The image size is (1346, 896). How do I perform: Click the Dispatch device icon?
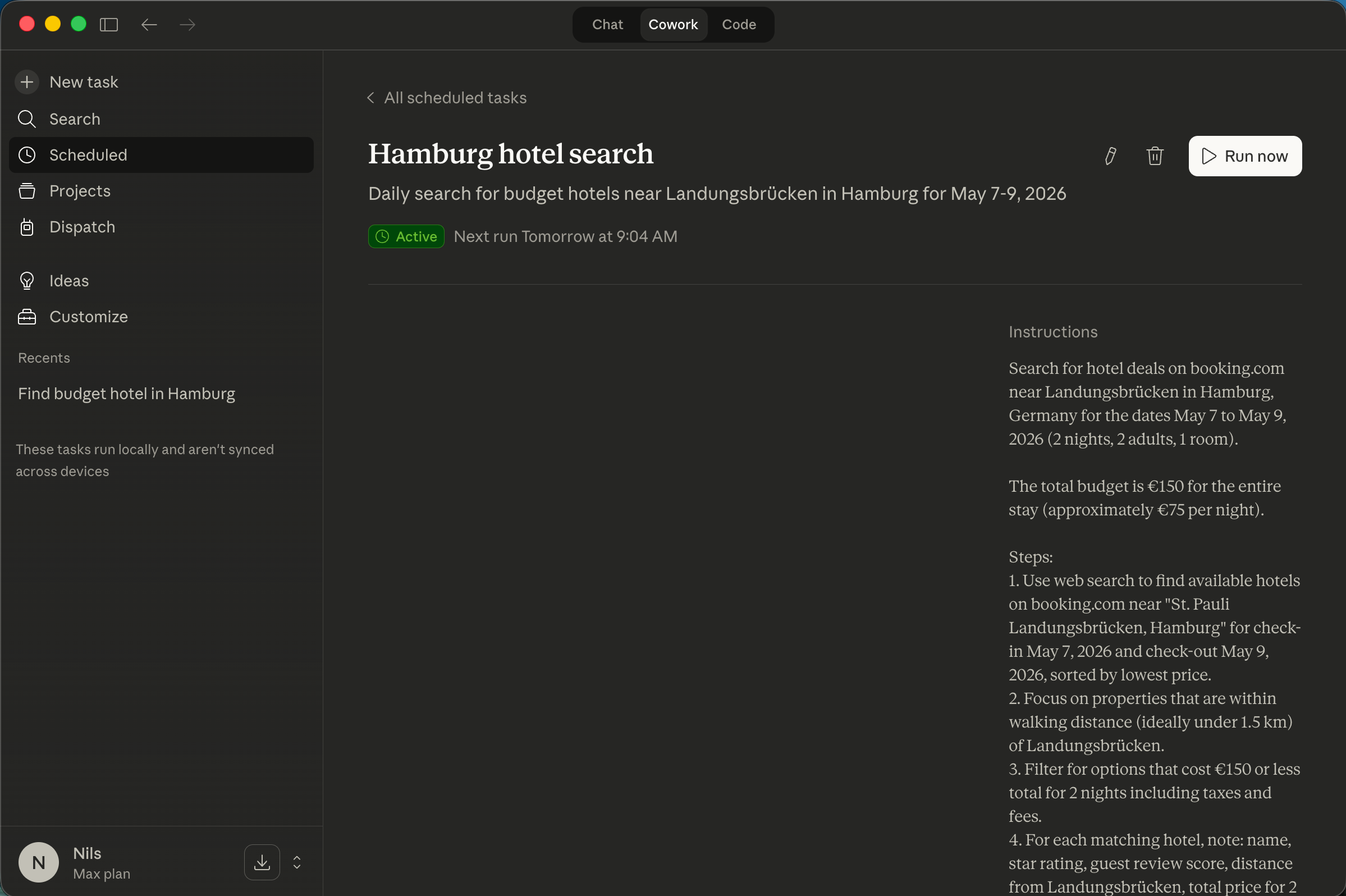coord(27,227)
